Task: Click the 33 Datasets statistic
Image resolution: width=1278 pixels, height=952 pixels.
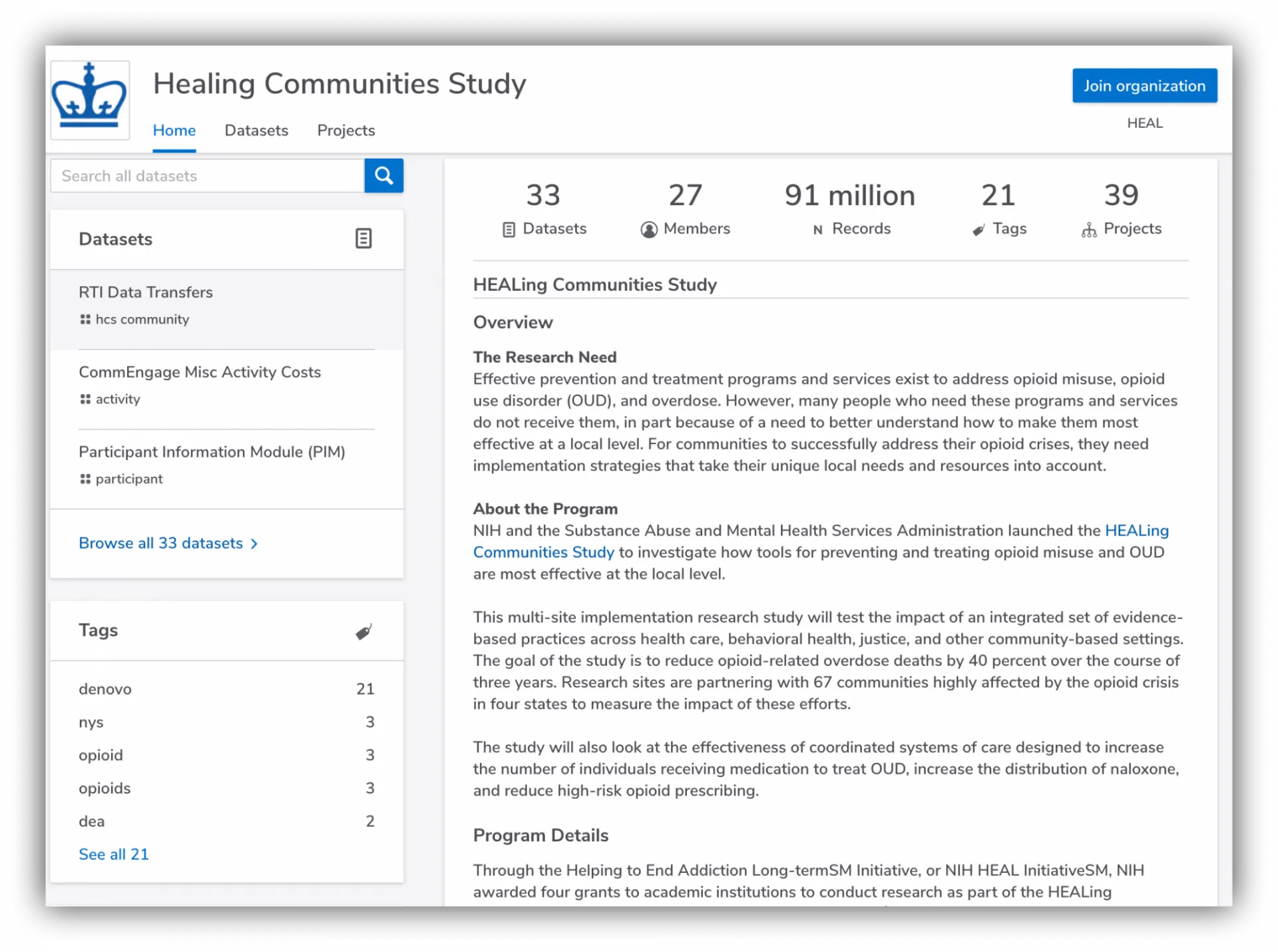Action: point(544,209)
